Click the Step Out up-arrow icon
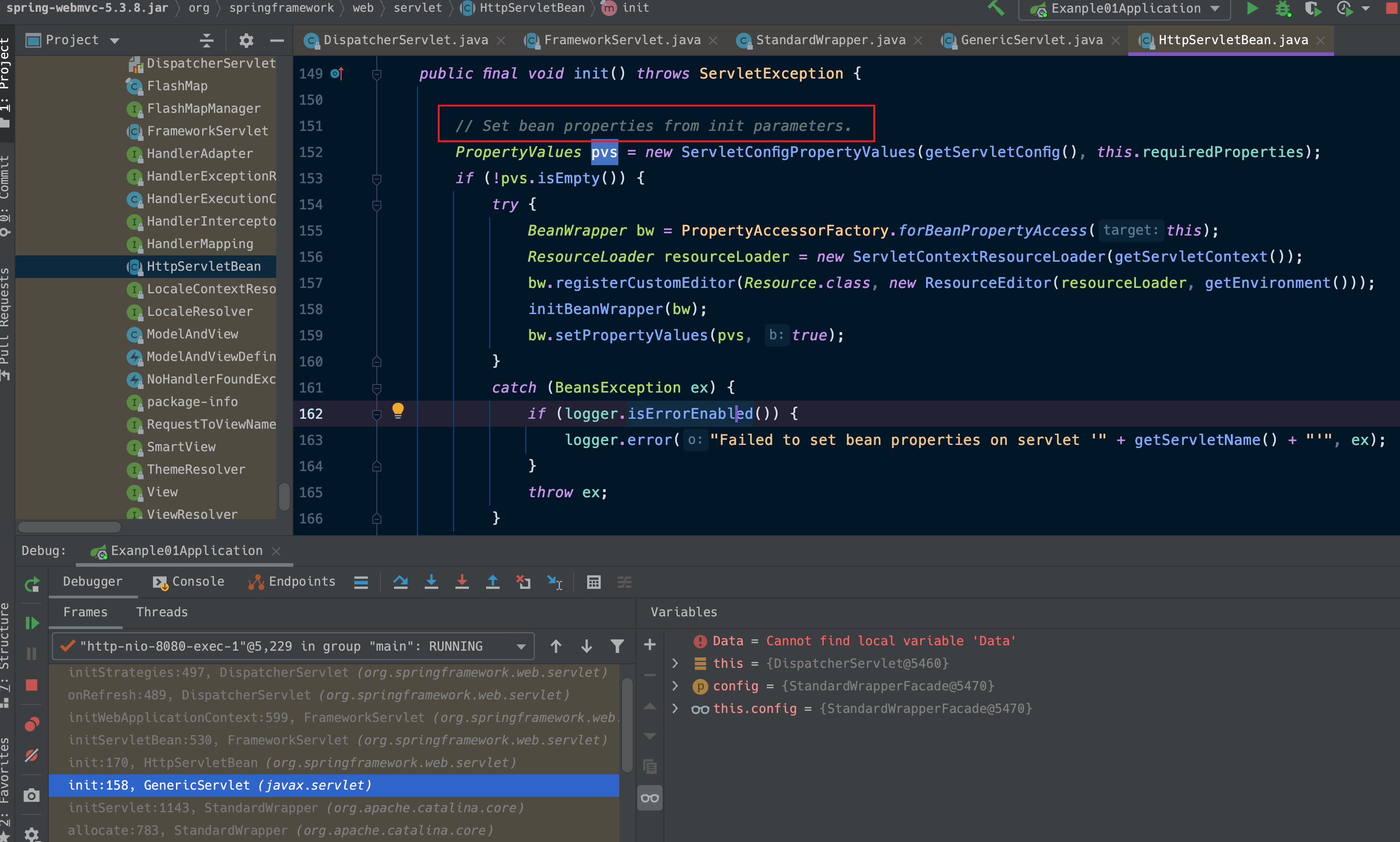The image size is (1400, 842). [492, 582]
